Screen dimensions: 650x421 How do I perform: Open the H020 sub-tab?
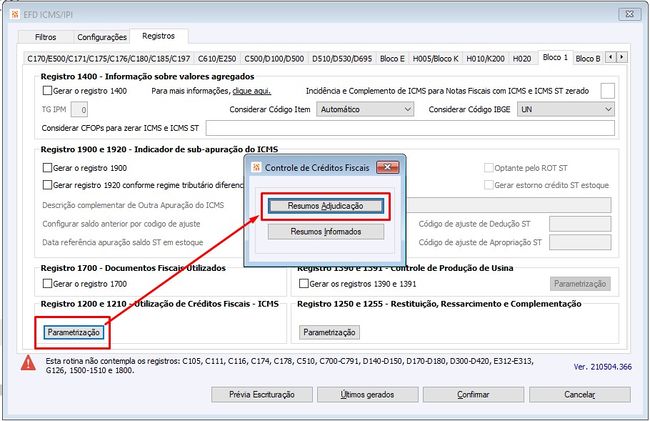522,58
